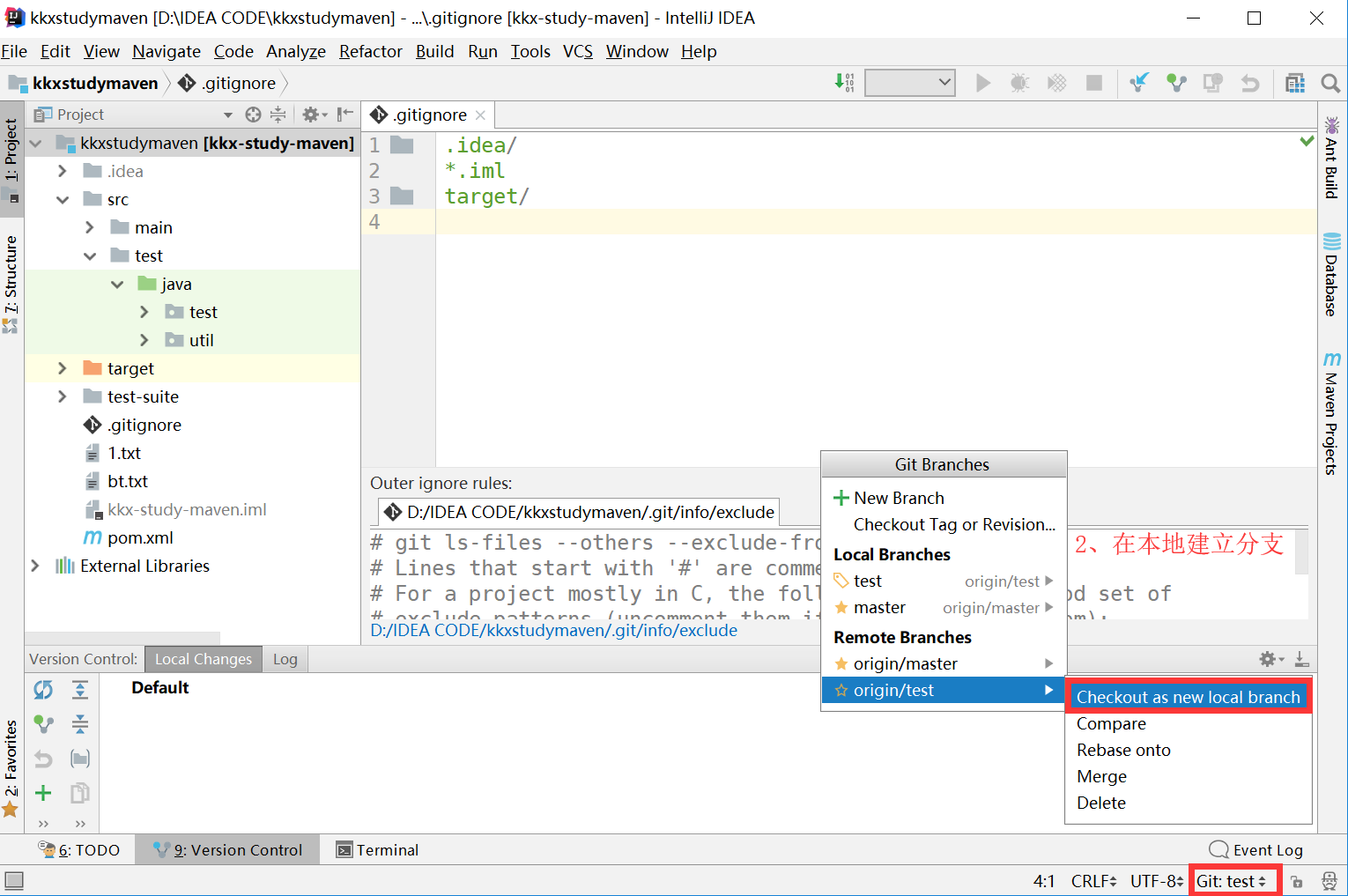
Task: Click Expand All icon in Local Changes
Action: point(80,689)
